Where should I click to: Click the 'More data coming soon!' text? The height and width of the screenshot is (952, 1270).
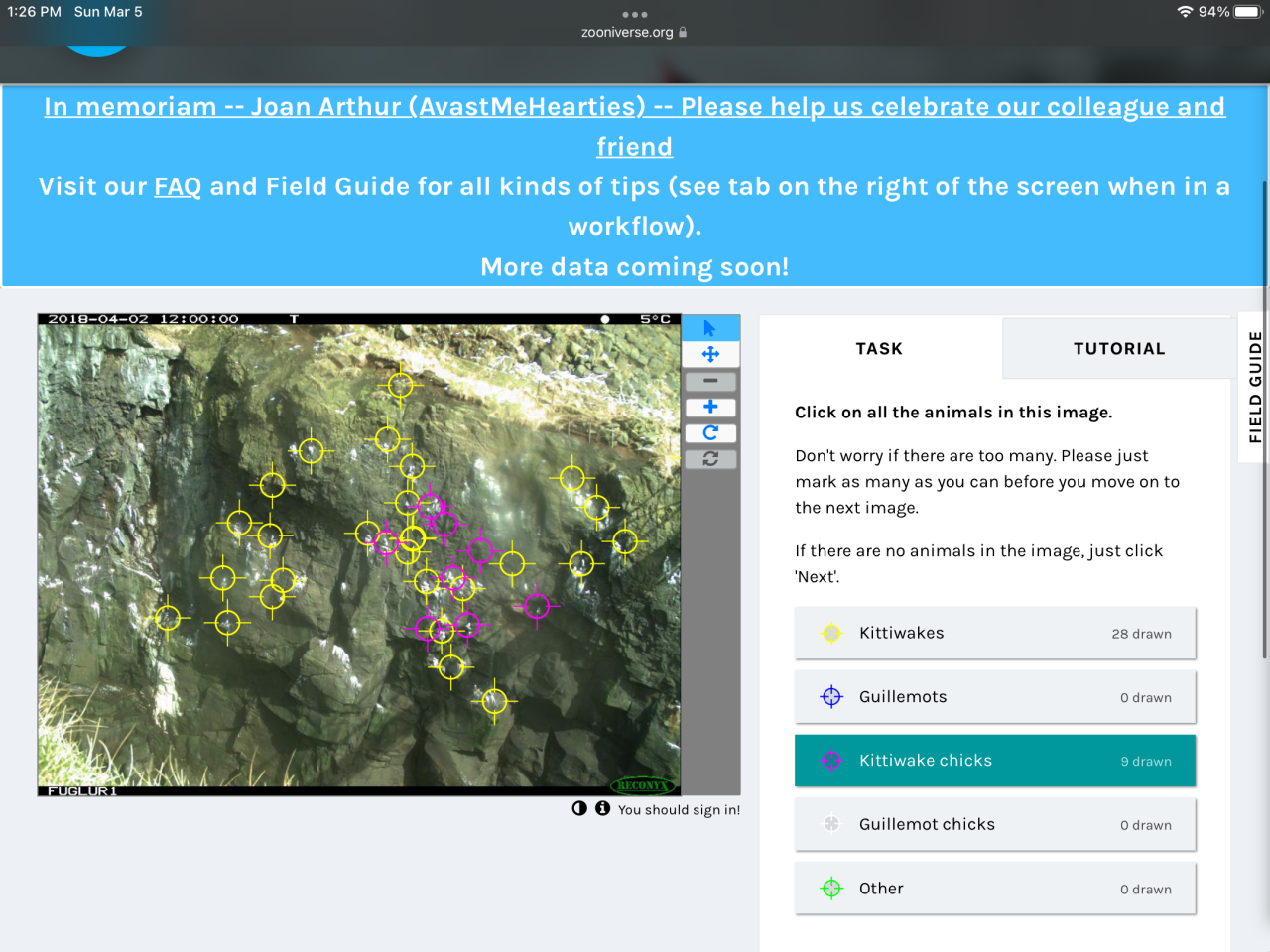tap(635, 267)
